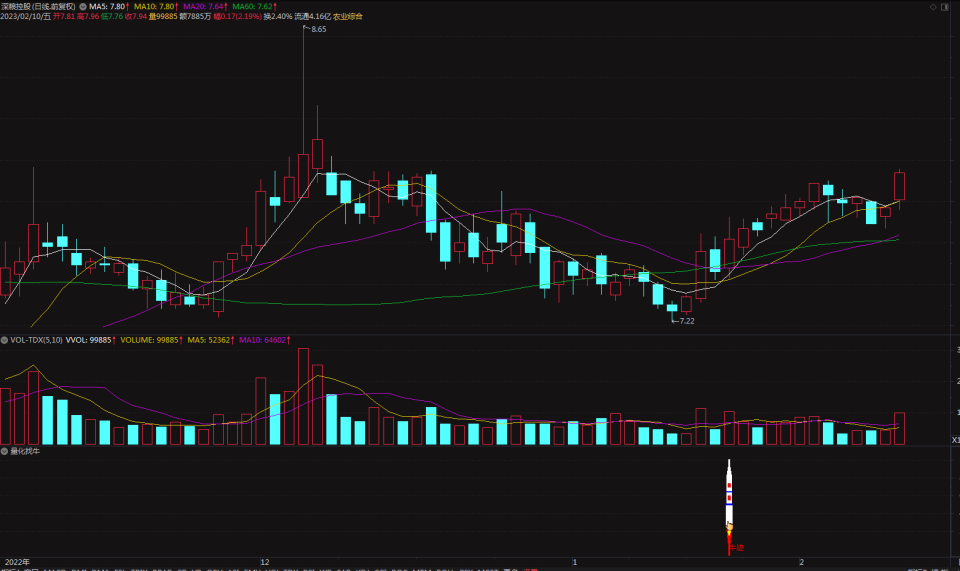The height and width of the screenshot is (571, 960).
Task: Click the month 12 marker on the time axis
Action: click(264, 562)
